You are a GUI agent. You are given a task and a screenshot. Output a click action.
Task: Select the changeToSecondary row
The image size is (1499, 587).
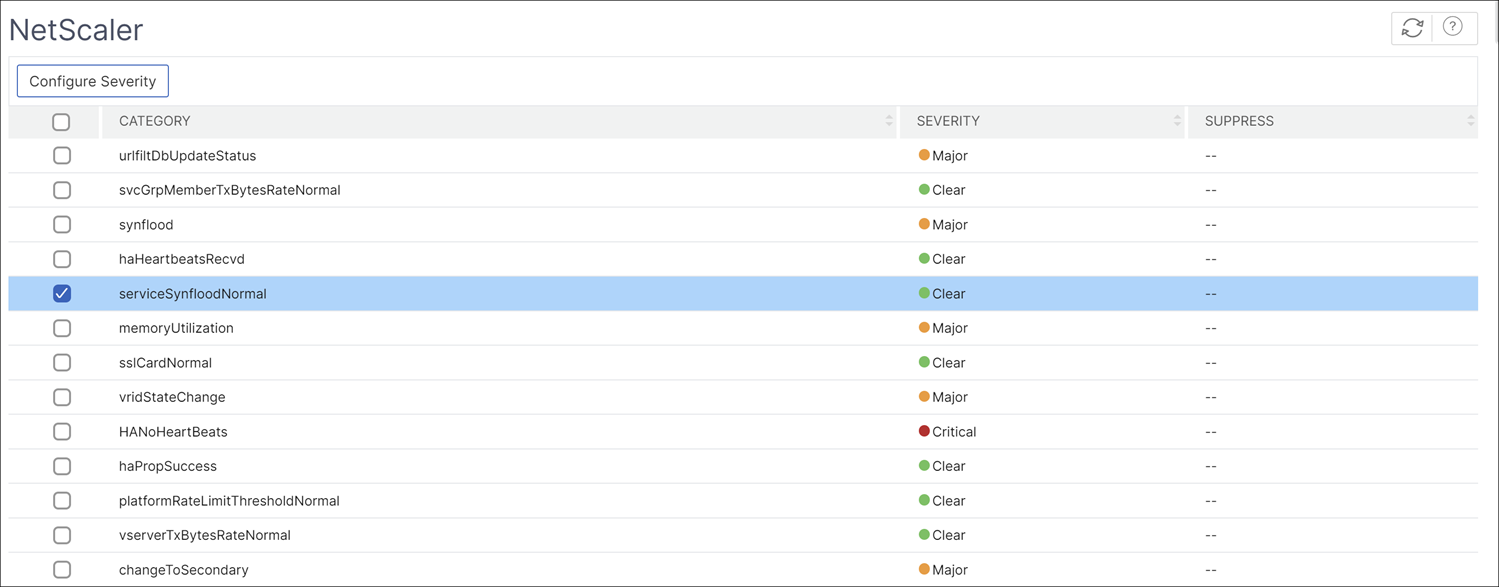(743, 569)
